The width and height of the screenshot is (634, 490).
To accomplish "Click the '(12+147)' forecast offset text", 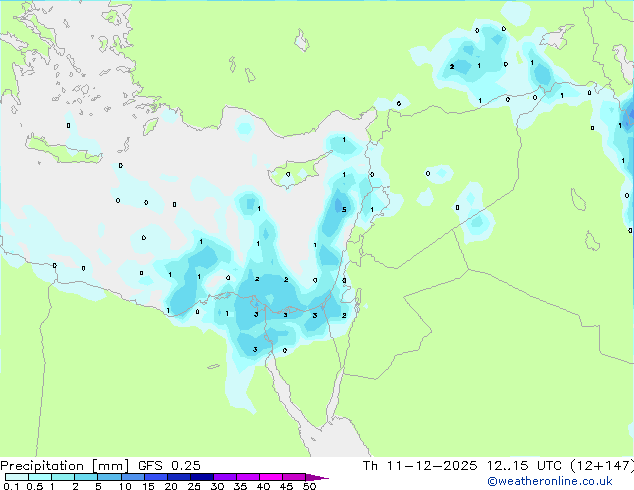I will [602, 466].
